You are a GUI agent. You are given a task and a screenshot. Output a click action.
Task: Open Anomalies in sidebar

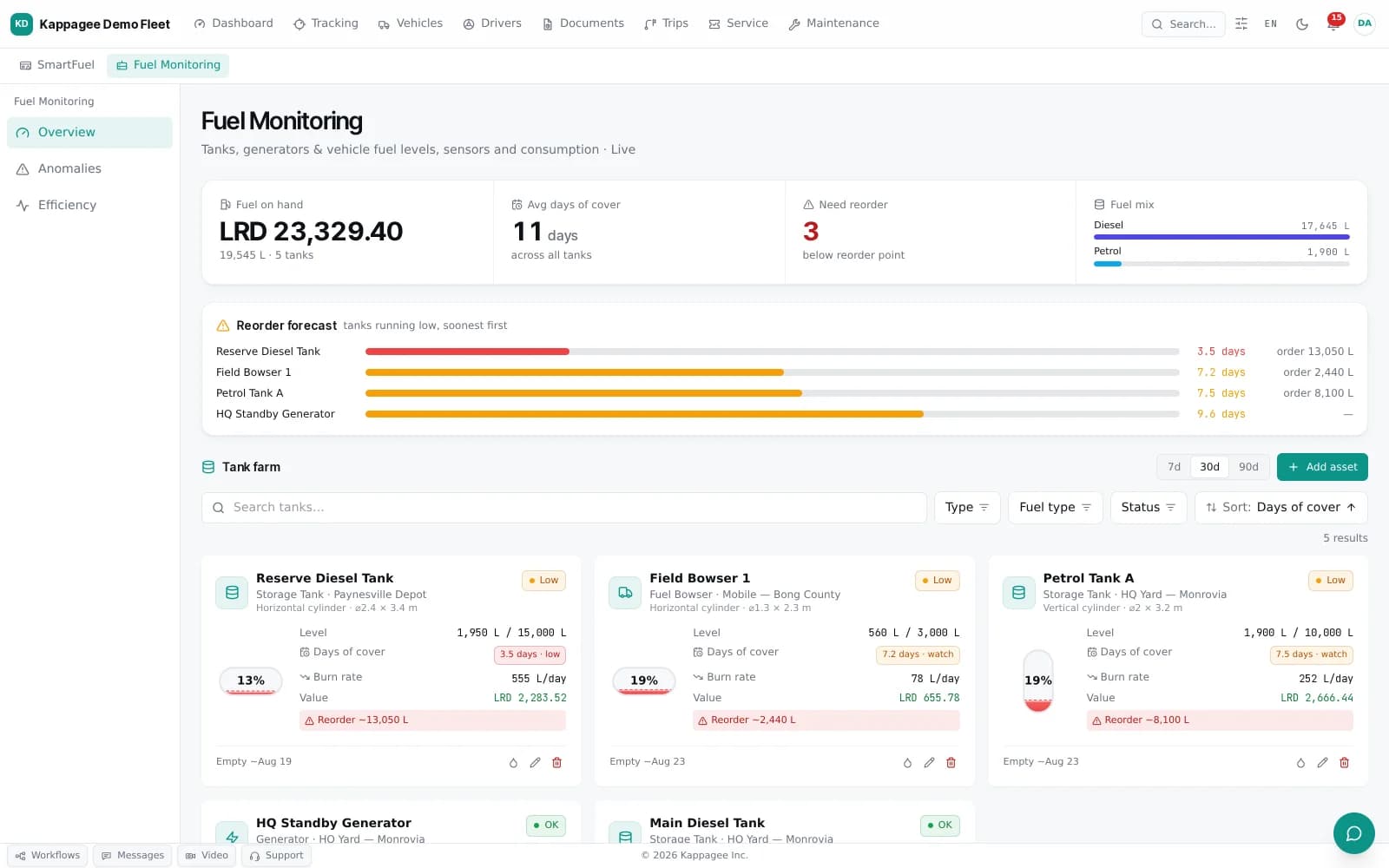coord(89,169)
